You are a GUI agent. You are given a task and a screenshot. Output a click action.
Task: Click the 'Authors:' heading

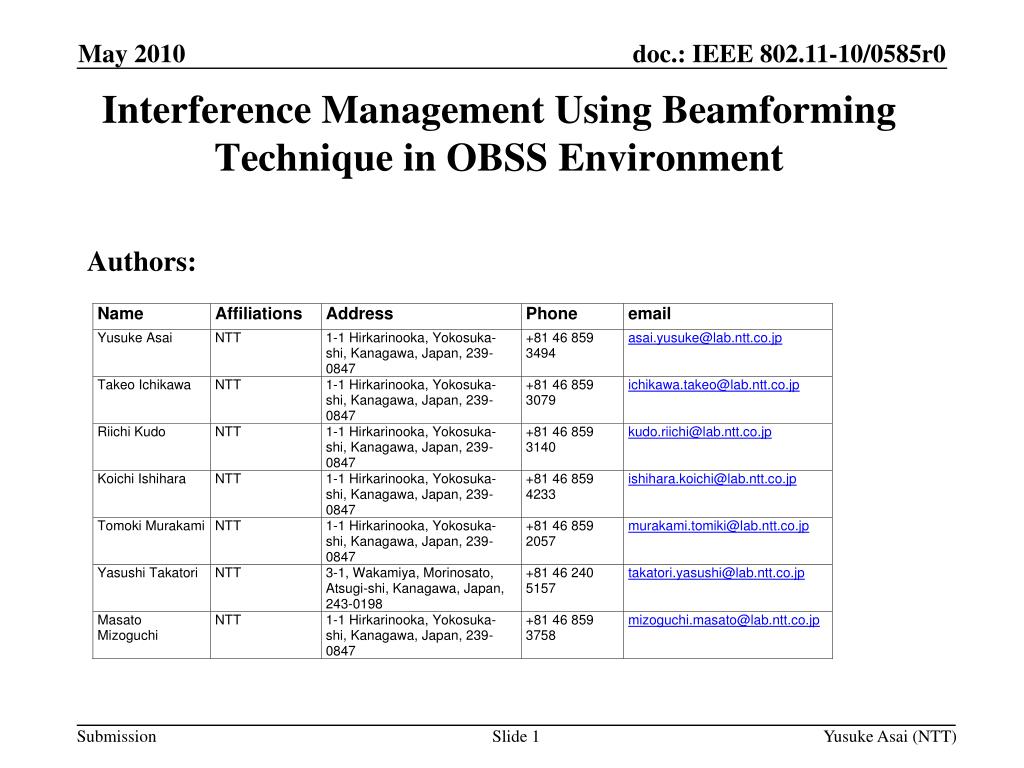pyautogui.click(x=142, y=262)
